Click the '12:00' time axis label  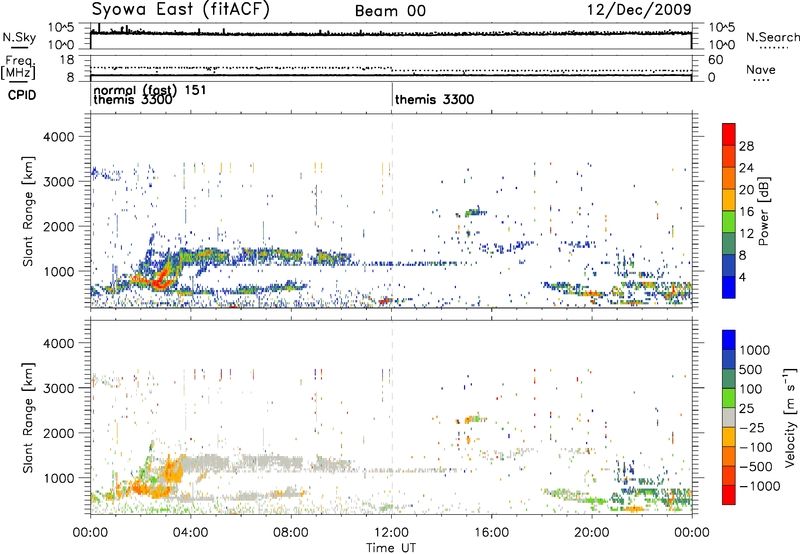click(391, 533)
